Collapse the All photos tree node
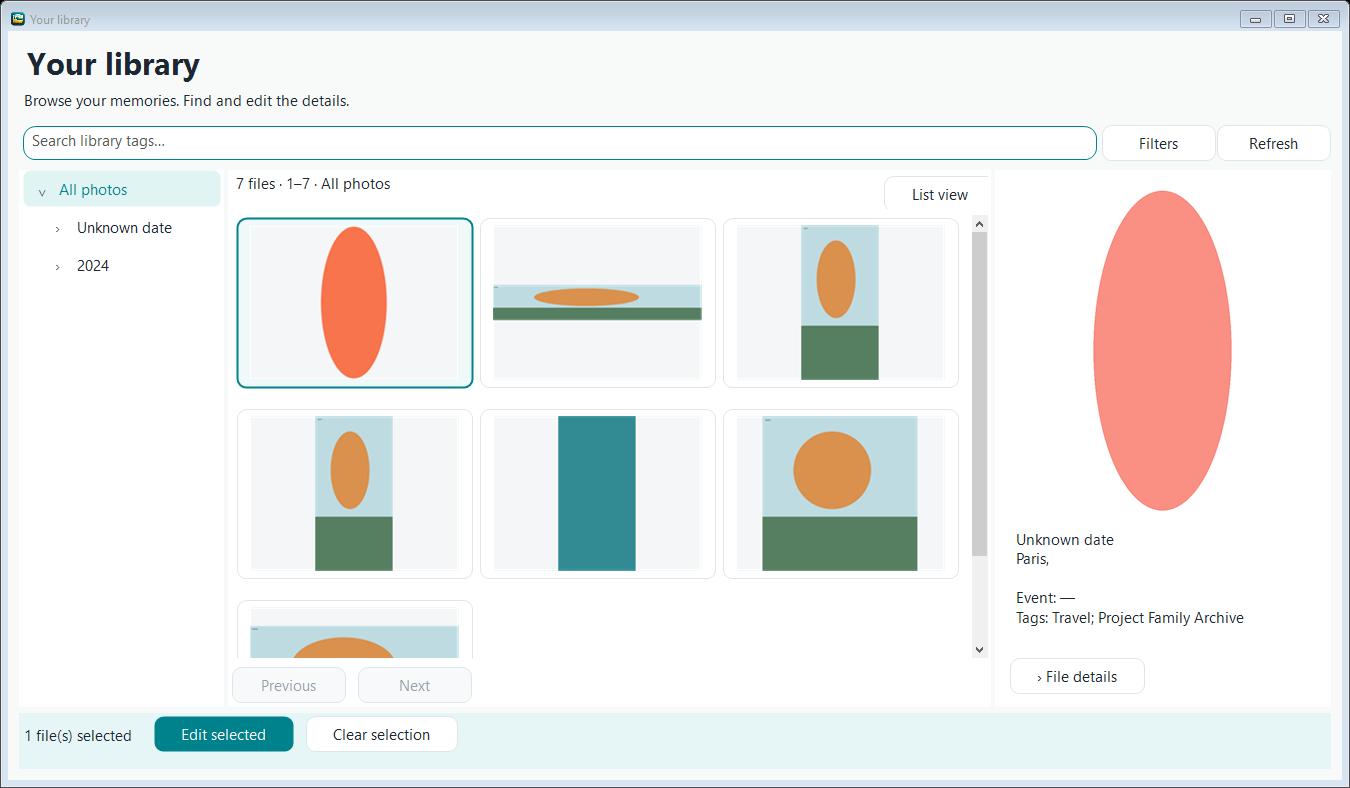 point(41,191)
